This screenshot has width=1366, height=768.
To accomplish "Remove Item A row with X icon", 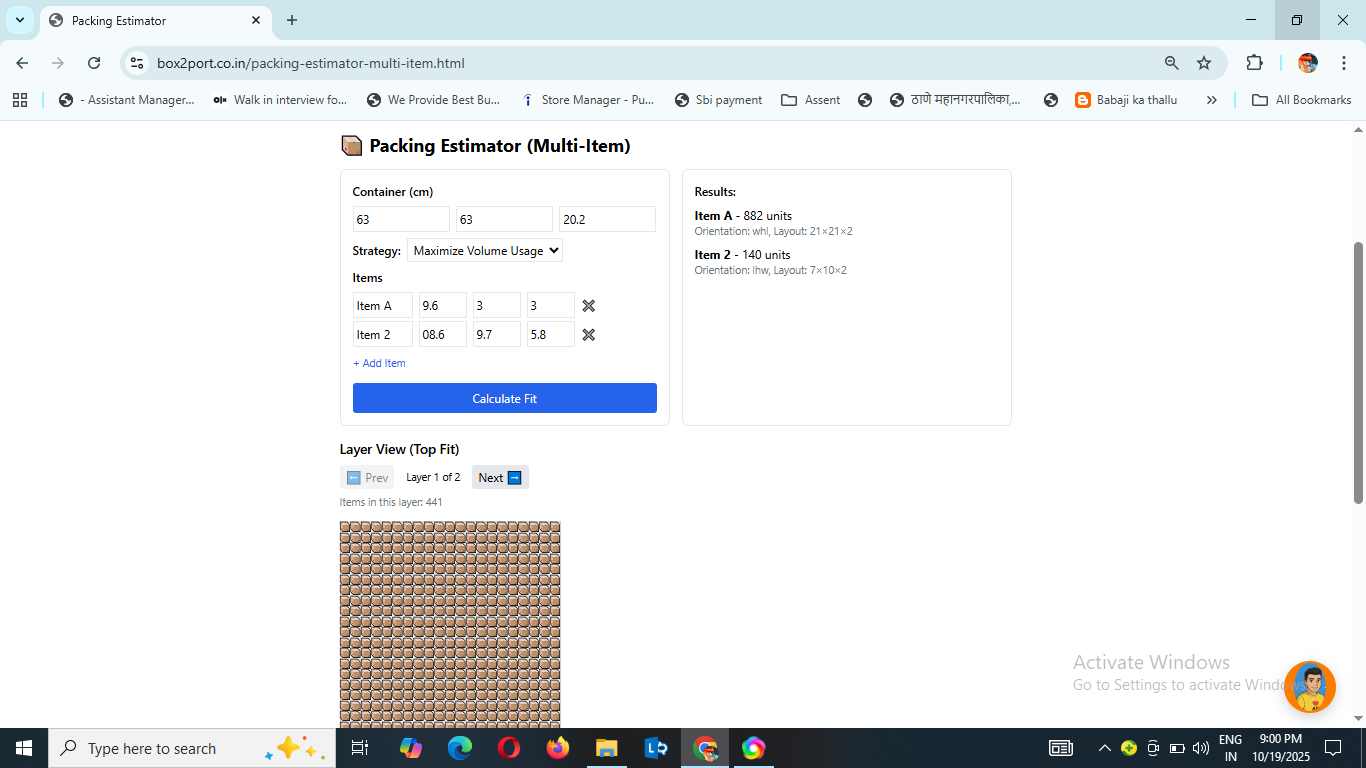I will [589, 306].
